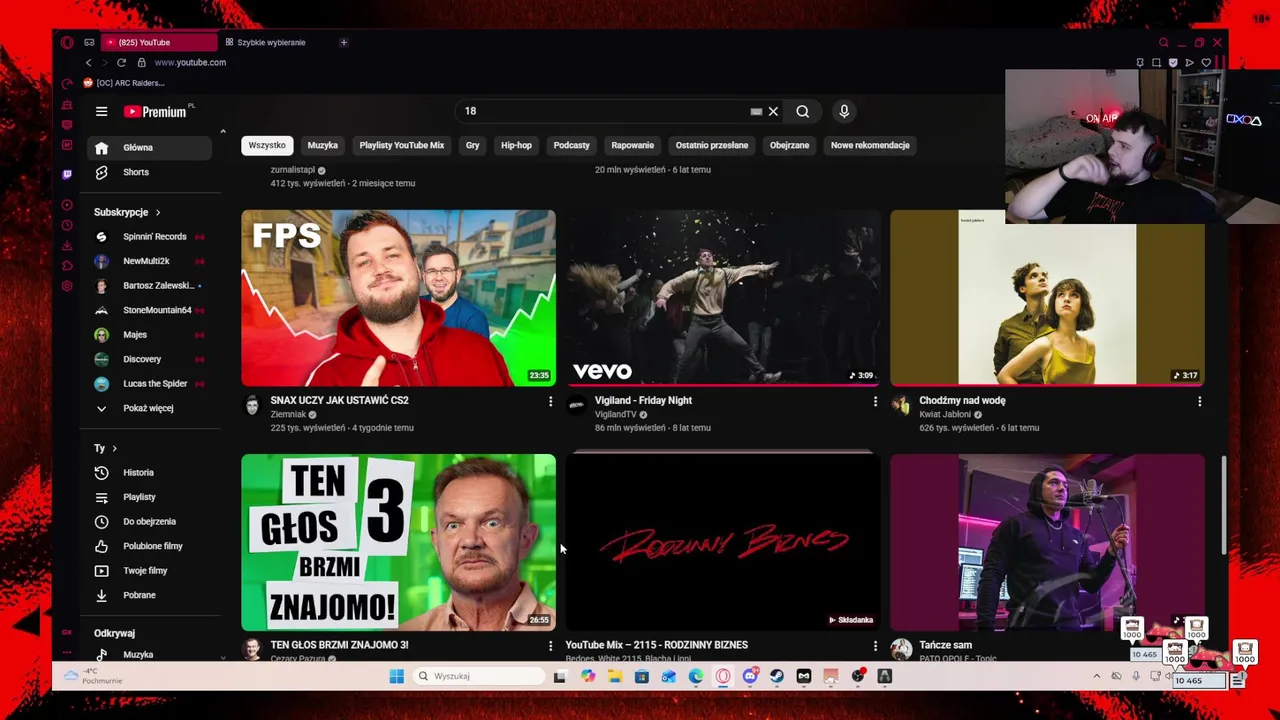
Task: Clear the search box with the X
Action: tap(773, 112)
